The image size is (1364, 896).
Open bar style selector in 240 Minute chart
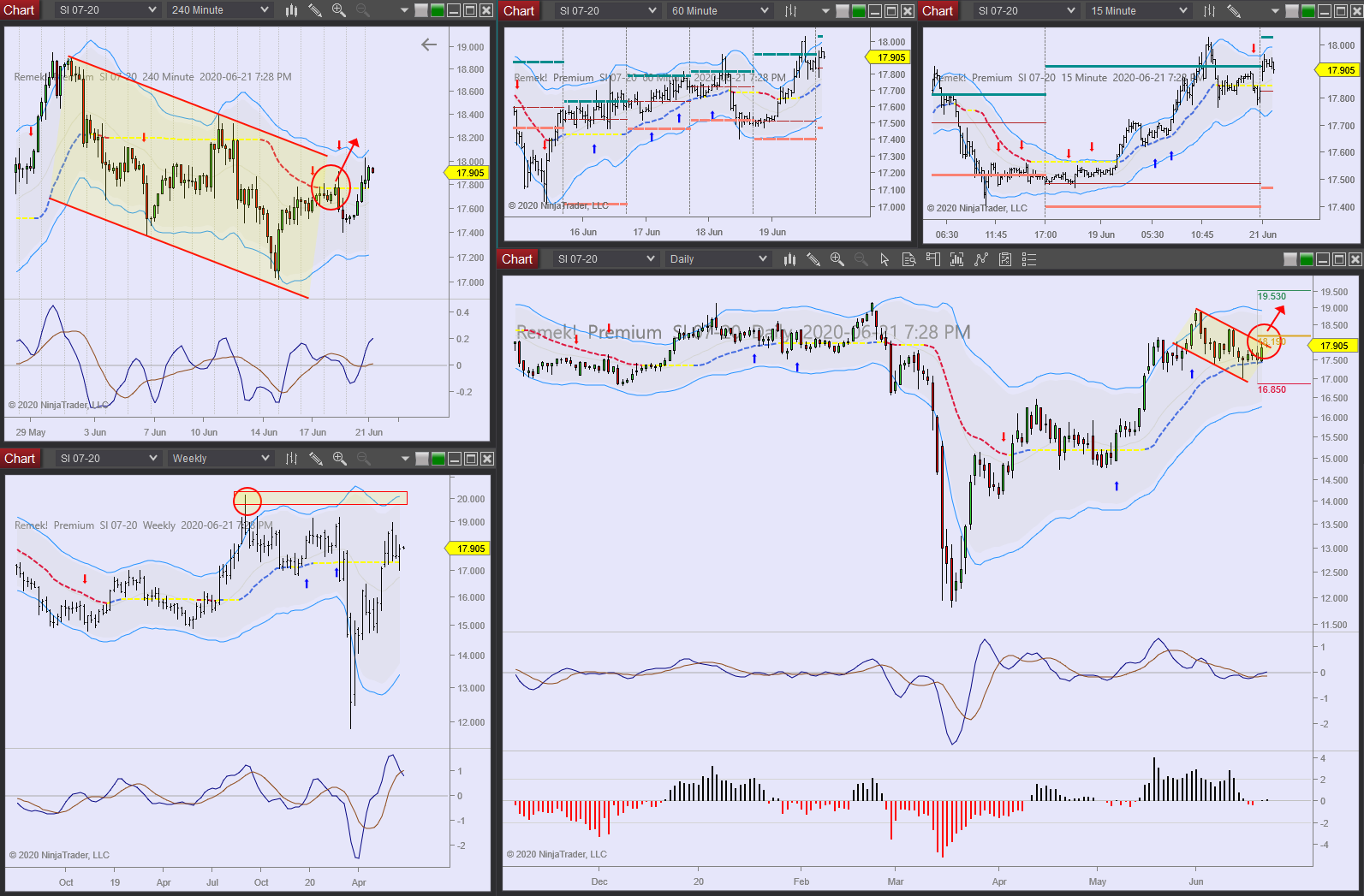tap(292, 10)
